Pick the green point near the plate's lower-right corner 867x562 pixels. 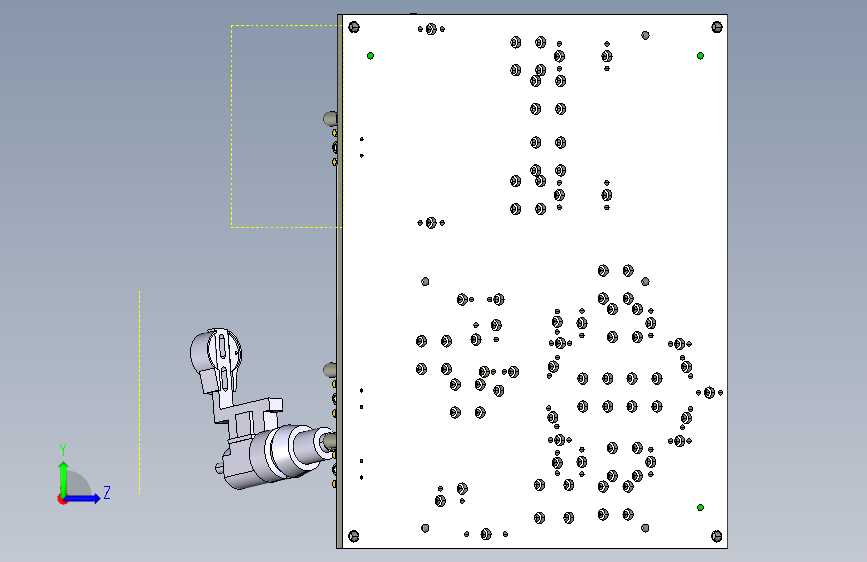click(x=701, y=507)
